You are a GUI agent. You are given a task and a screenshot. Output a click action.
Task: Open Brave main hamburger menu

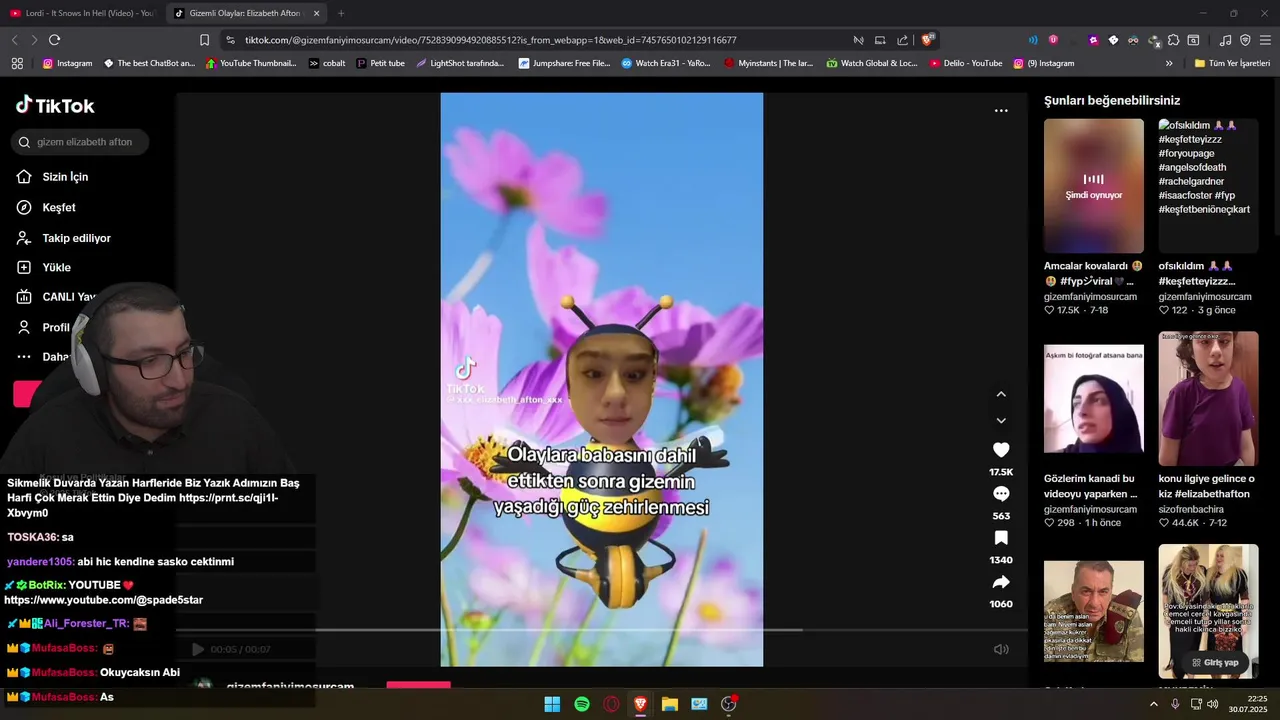coord(1265,40)
